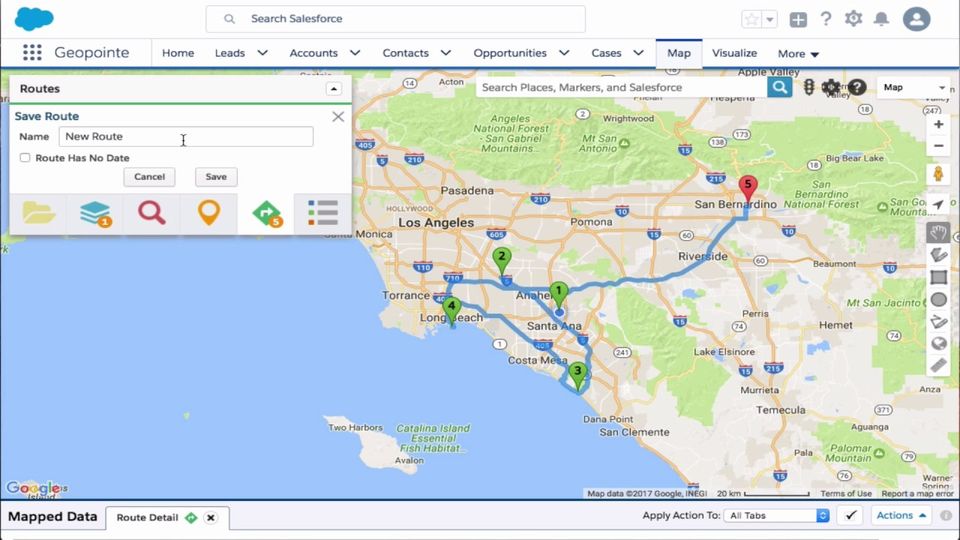
Task: Expand the Accounts tab dropdown arrow
Action: 355,53
